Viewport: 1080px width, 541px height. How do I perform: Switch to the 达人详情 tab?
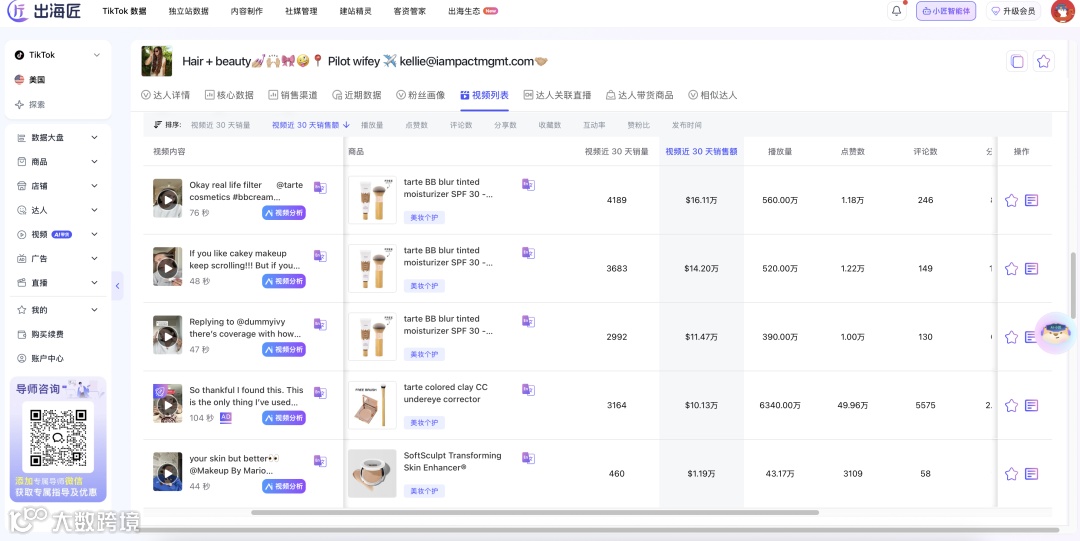coord(165,95)
